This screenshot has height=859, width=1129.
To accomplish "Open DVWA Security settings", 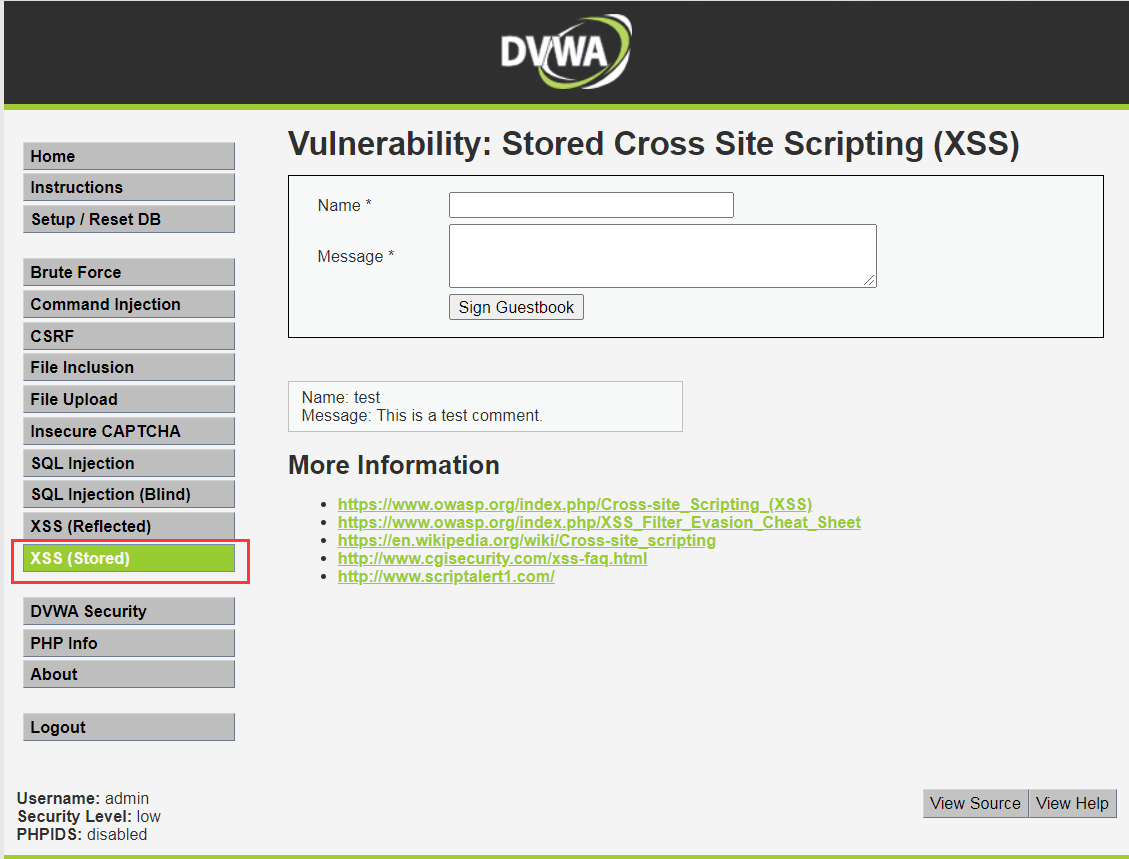I will click(x=128, y=611).
